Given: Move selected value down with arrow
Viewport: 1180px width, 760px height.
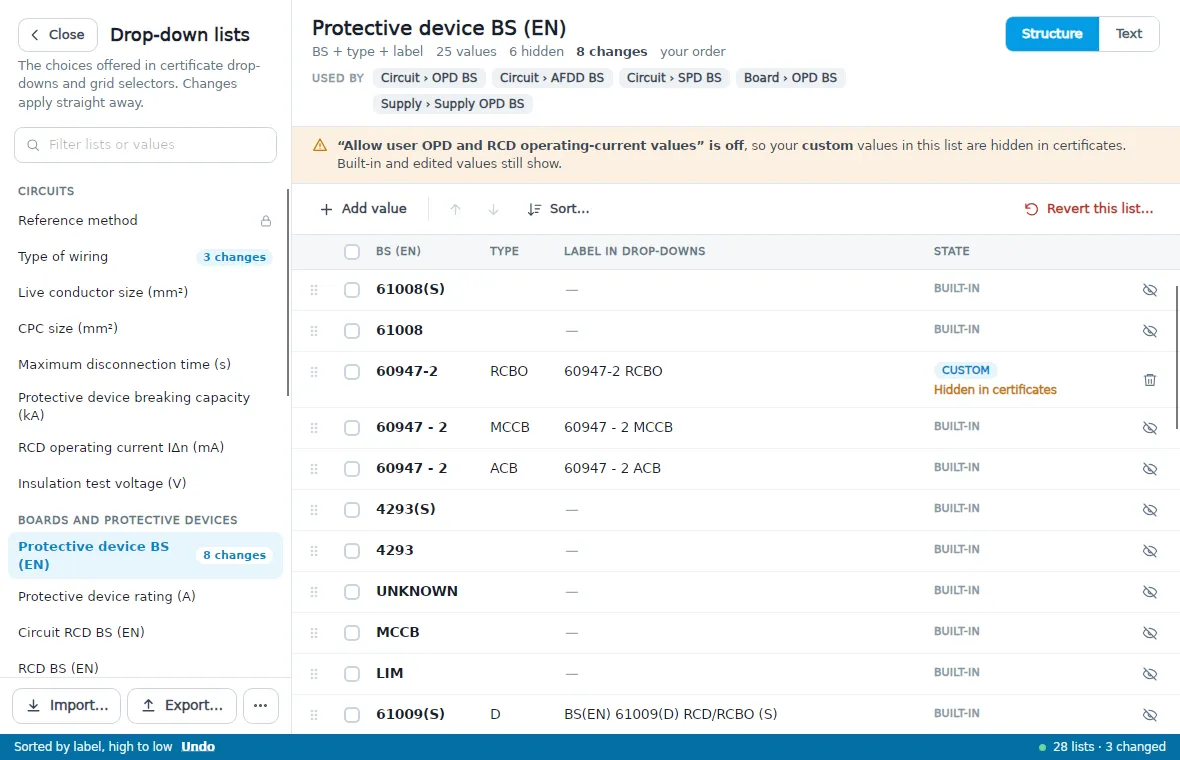Looking at the screenshot, I should (x=493, y=209).
